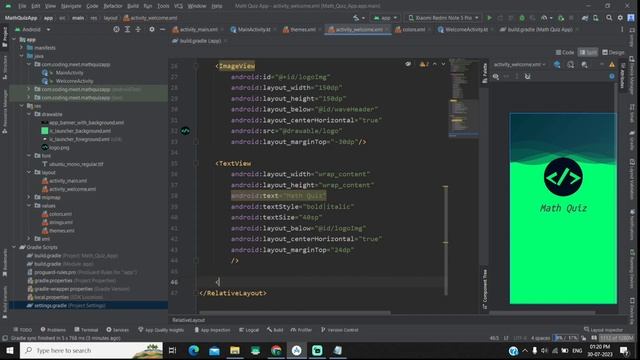Viewport: 640px width, 360px height.
Task: Open Xiaomi Redmi Note device dropdown
Action: coord(444,18)
